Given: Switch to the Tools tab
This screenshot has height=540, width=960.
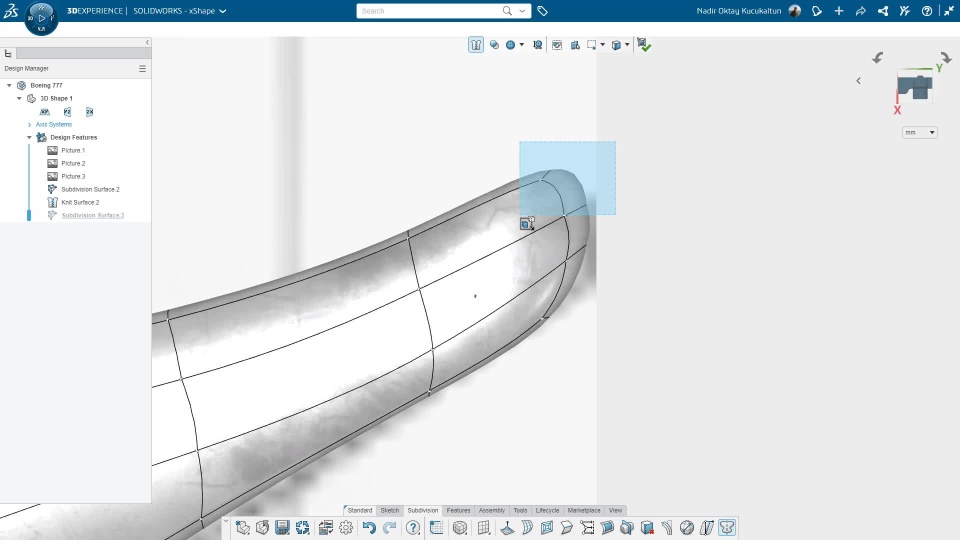Looking at the screenshot, I should point(520,510).
